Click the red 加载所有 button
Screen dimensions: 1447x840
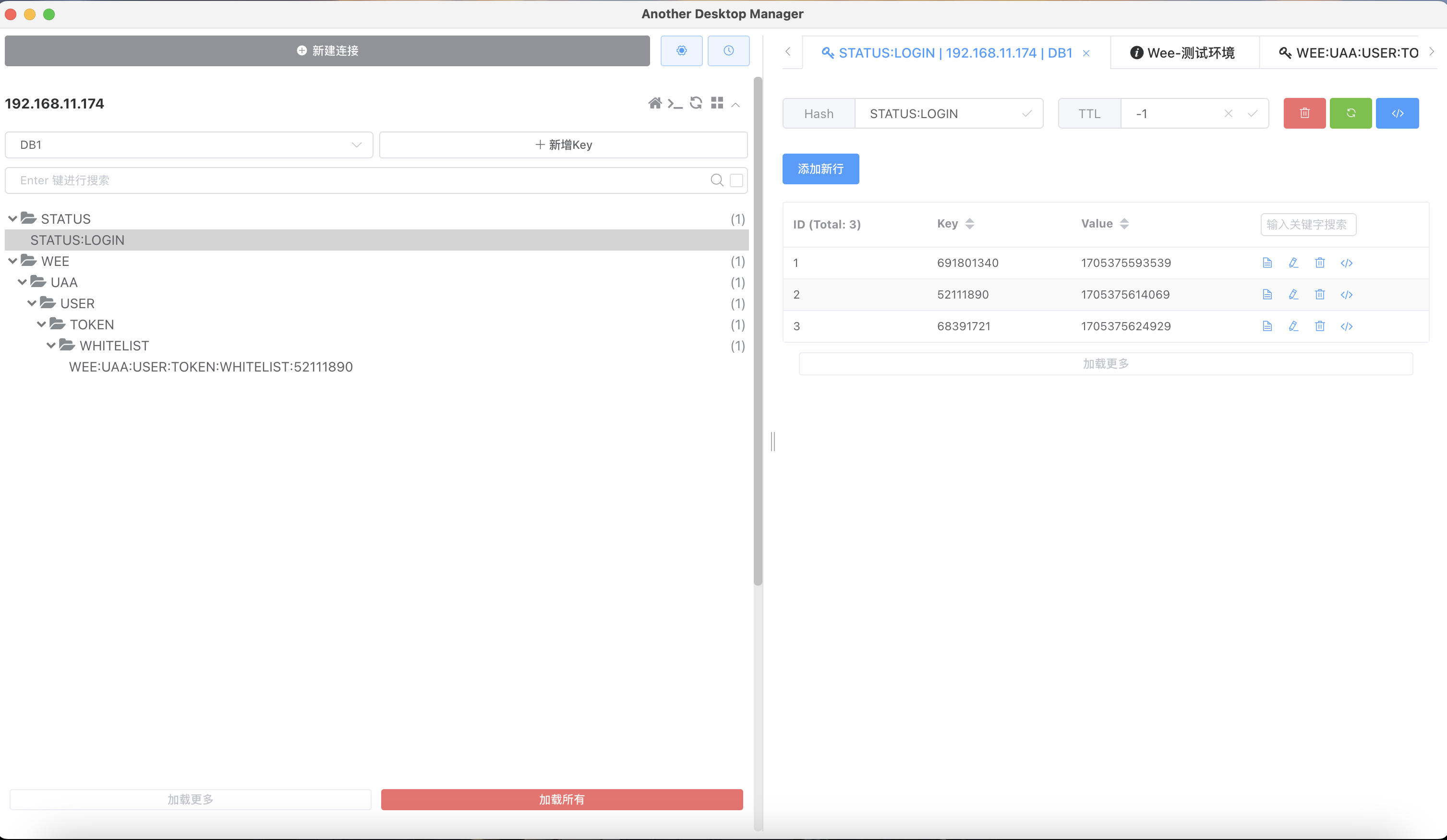[561, 799]
